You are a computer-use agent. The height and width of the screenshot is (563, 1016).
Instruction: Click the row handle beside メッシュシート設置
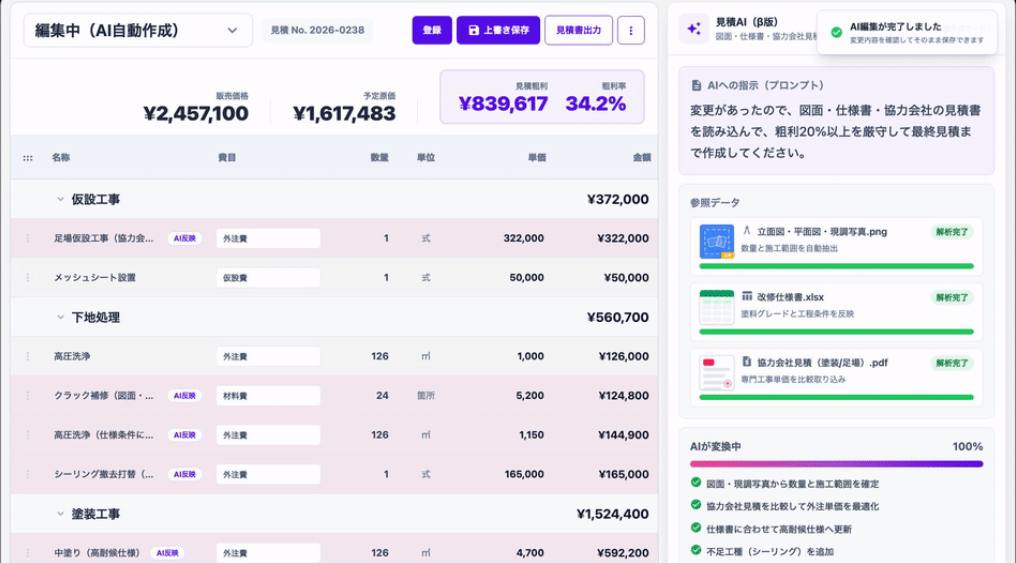[27, 277]
